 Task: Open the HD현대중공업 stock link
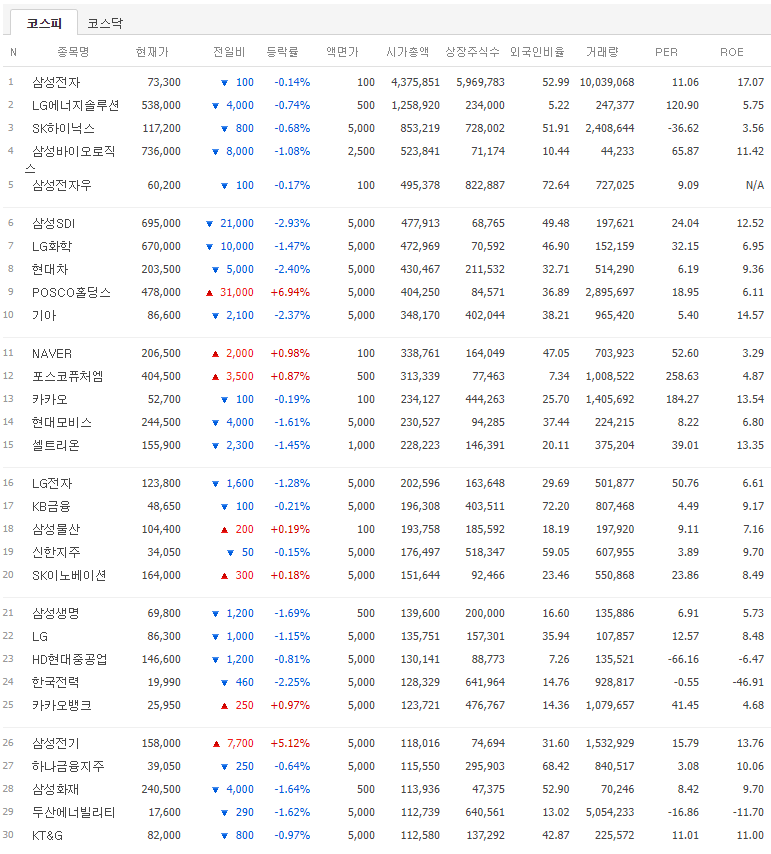[x=70, y=659]
